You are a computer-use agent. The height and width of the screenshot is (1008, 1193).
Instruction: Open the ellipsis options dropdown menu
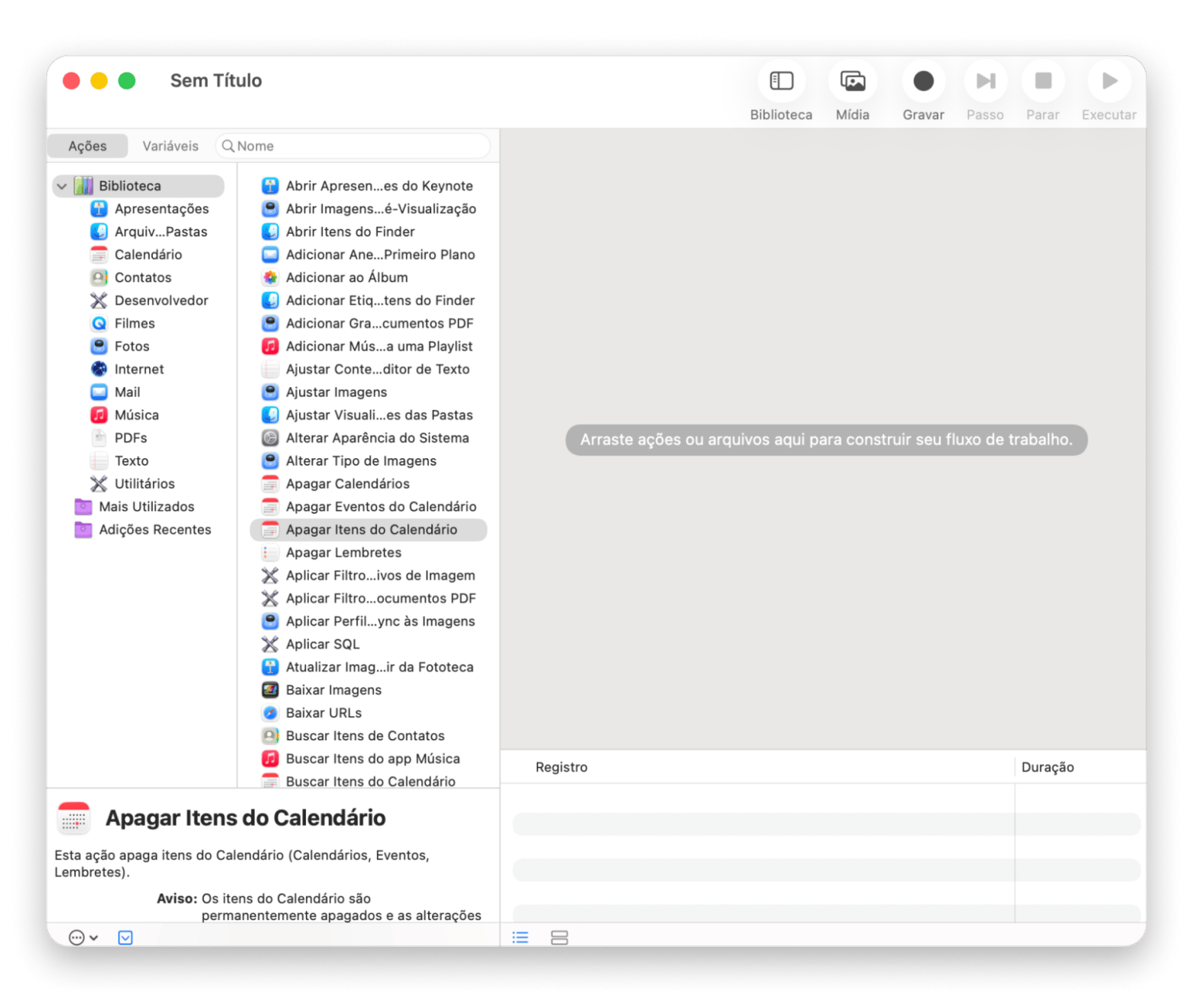83,938
